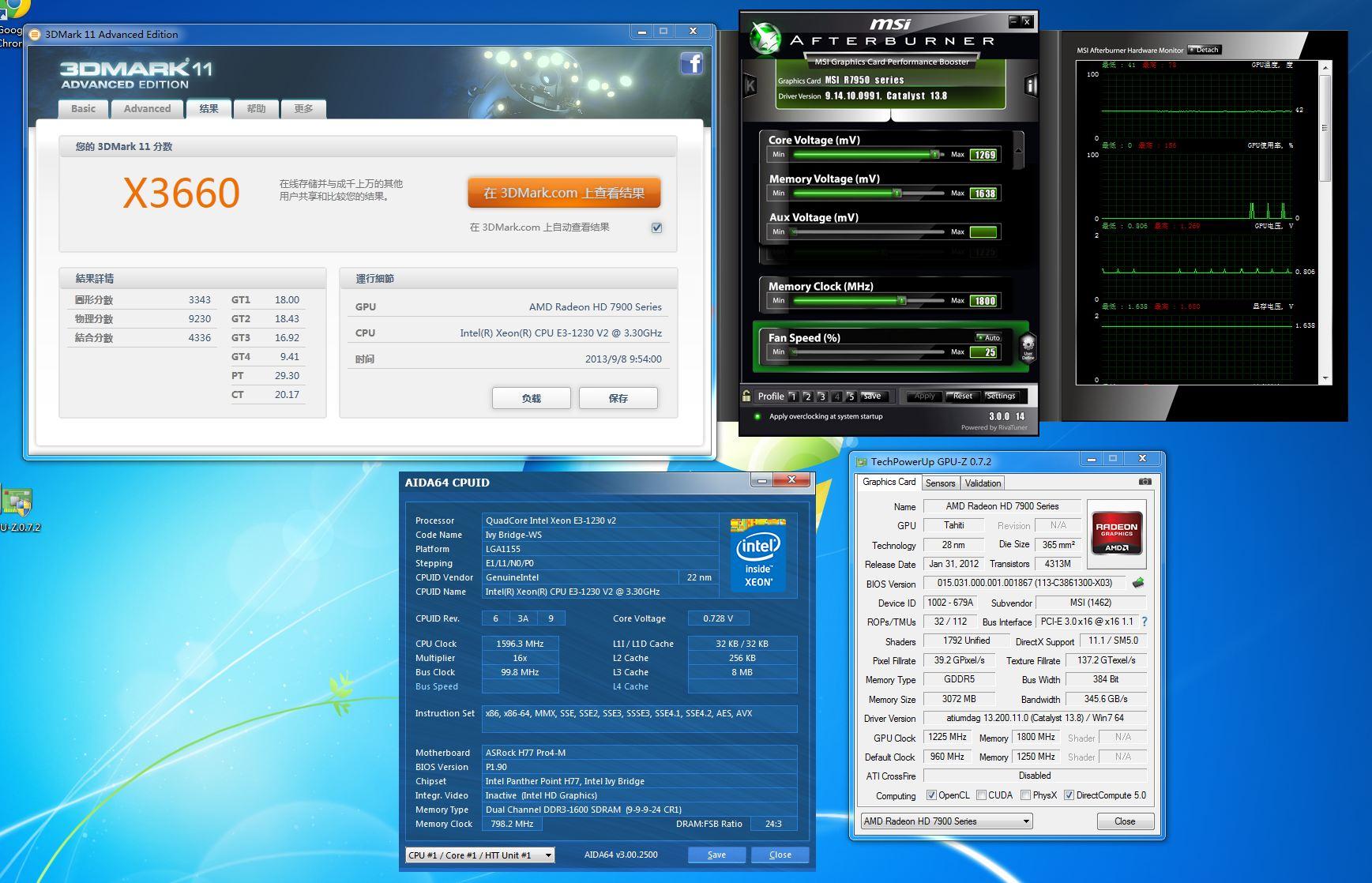Switch to Sensors tab in GPU-Z
The height and width of the screenshot is (883, 1372).
(x=940, y=483)
